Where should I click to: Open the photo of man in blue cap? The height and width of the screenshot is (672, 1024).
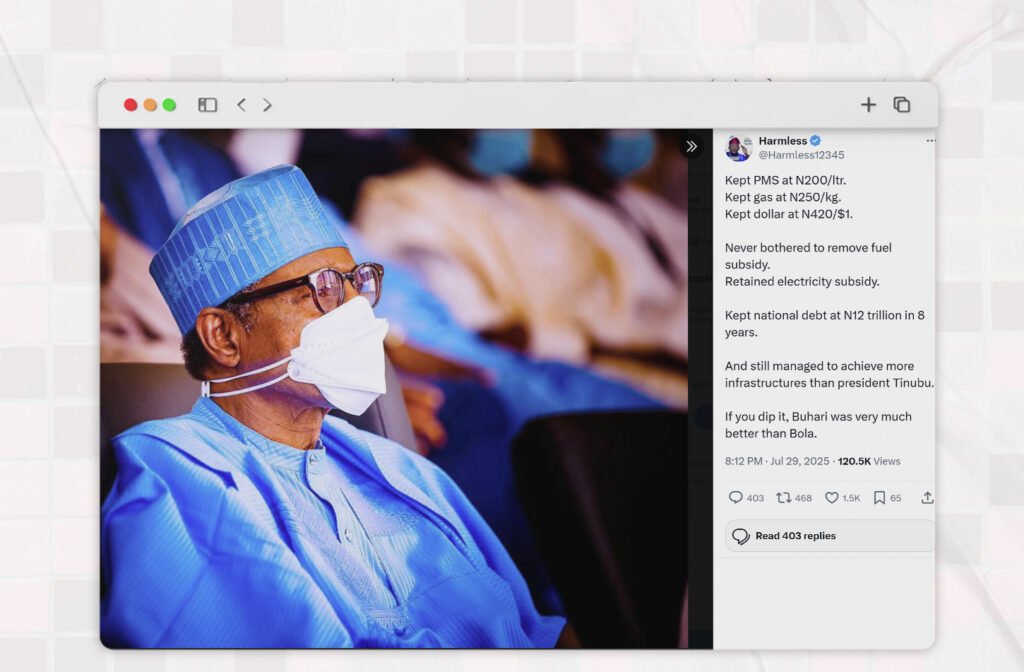(x=393, y=389)
